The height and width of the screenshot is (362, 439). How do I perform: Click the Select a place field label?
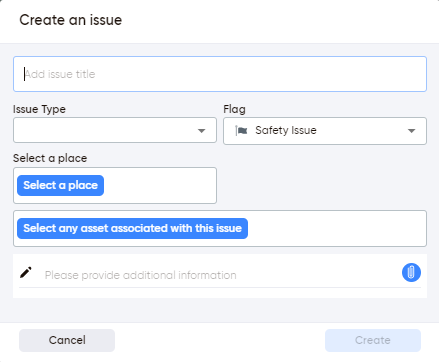50,158
